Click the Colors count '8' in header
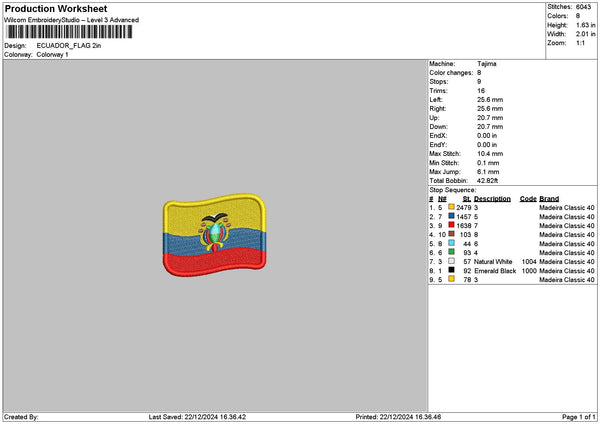Viewport: 600px width, 424px height. 578,16
